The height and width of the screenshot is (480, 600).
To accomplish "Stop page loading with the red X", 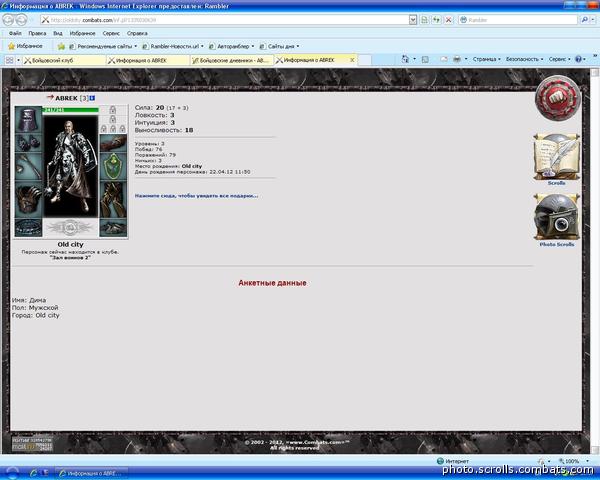I will 448,20.
